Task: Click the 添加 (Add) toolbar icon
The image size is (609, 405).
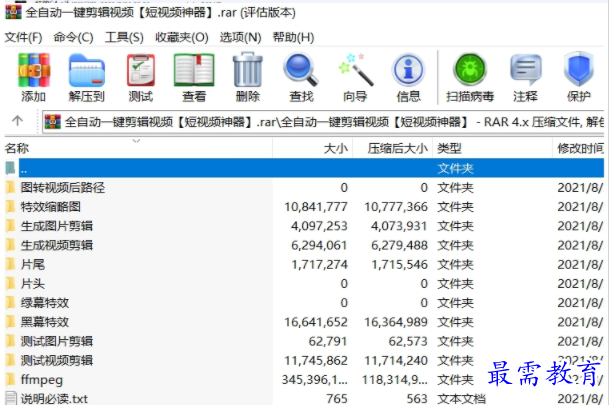Action: [x=34, y=70]
